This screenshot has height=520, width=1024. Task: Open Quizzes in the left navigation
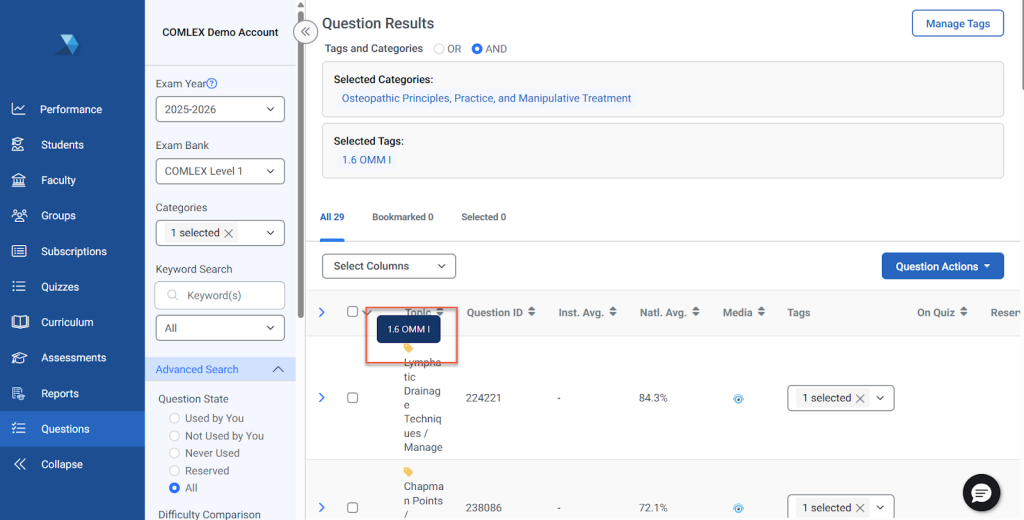(x=60, y=287)
